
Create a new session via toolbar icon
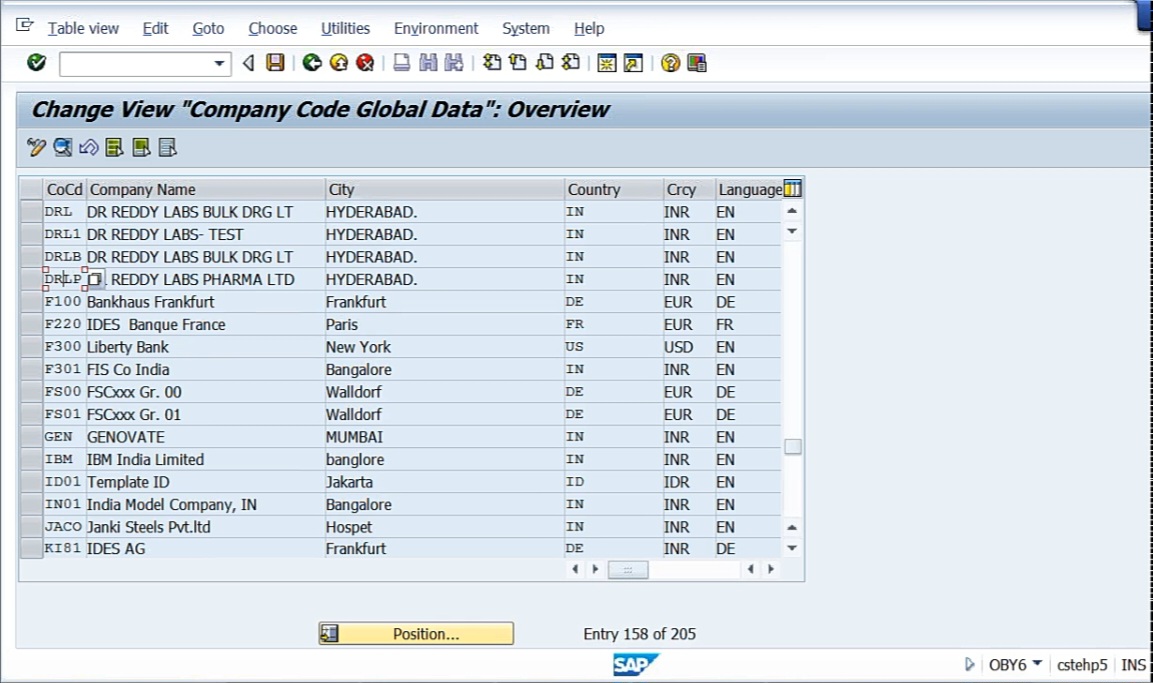tap(607, 63)
